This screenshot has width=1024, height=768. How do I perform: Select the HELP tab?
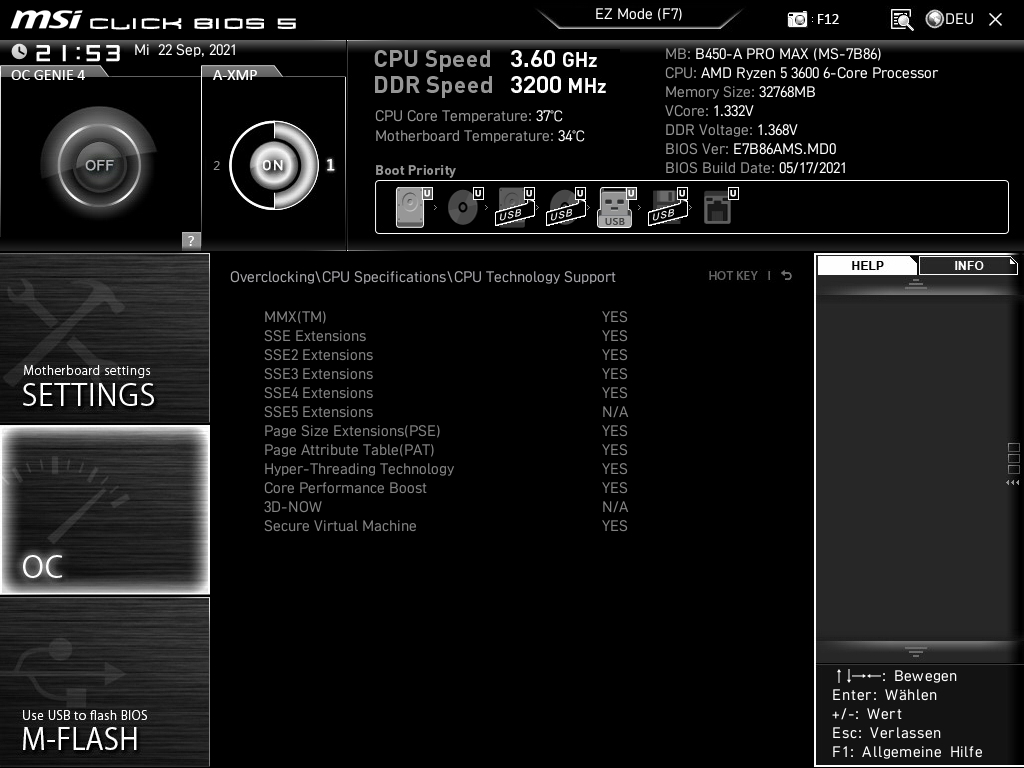(866, 265)
